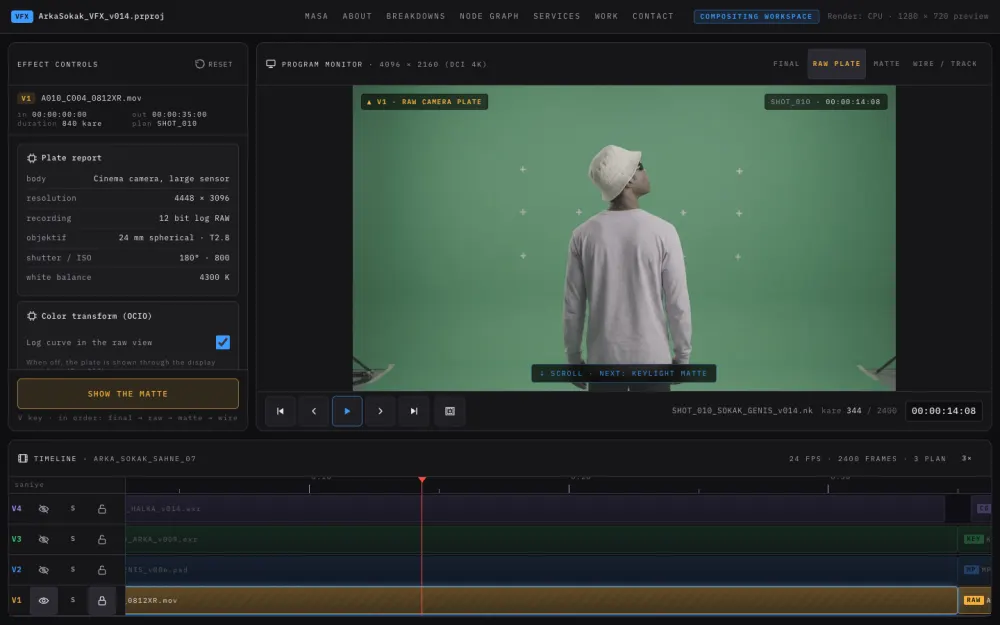Show the hidden V3 track
Image resolution: width=1000 pixels, height=625 pixels.
[43, 540]
